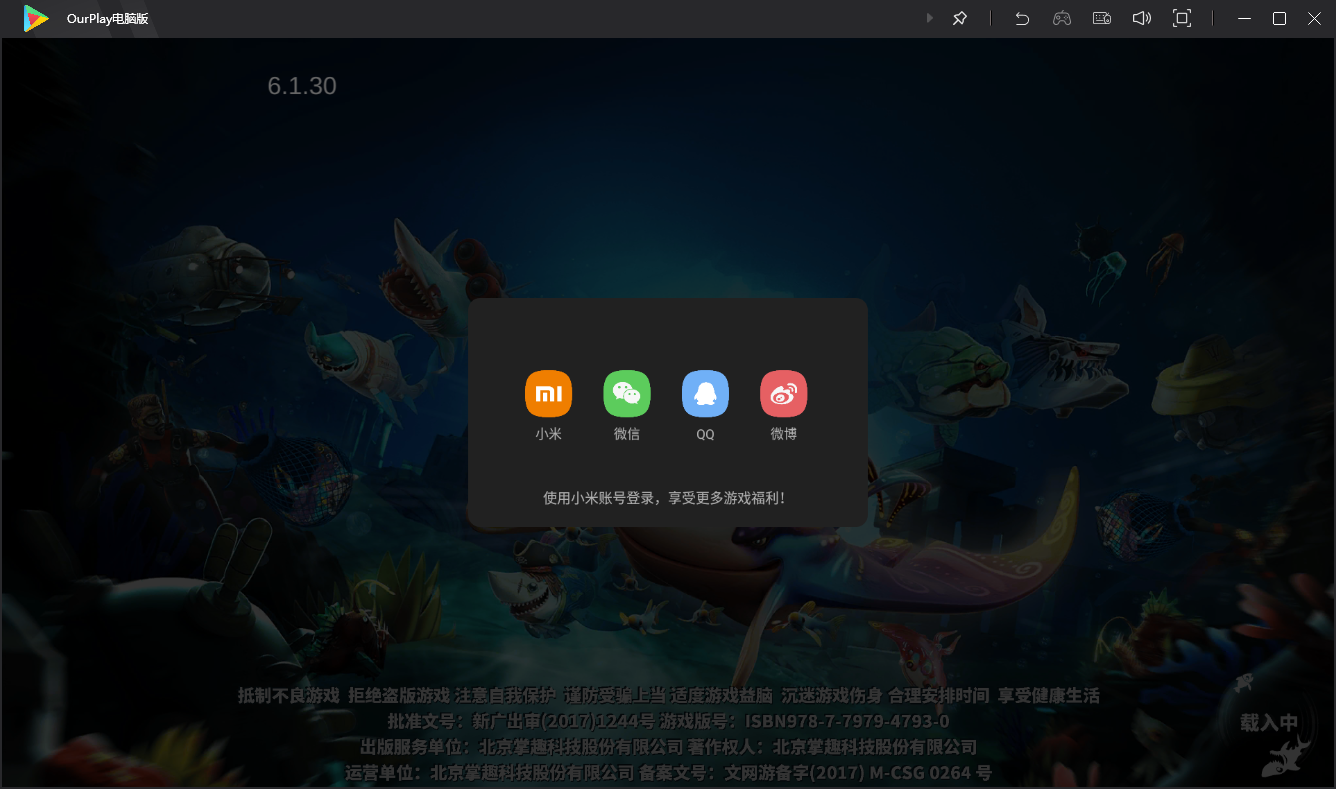Click the text 使用小米账号登录，享受更多游戏福利!
Viewport: 1336px width, 789px height.
[665, 497]
